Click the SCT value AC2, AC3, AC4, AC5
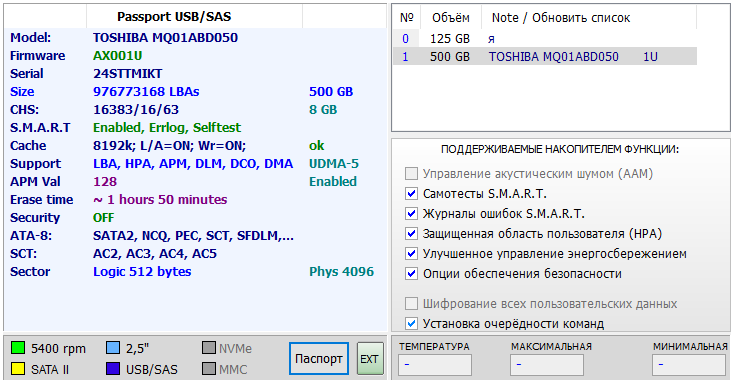 (155, 254)
